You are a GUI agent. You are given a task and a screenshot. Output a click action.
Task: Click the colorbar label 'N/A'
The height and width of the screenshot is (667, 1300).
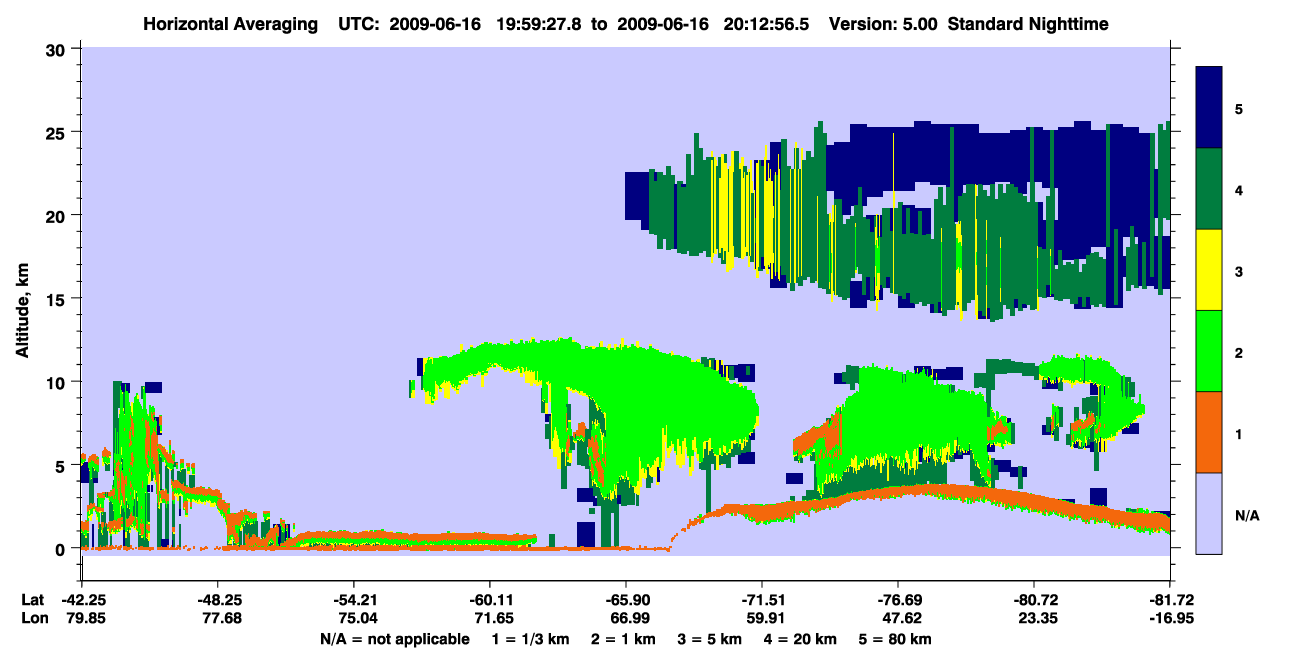tap(1247, 515)
